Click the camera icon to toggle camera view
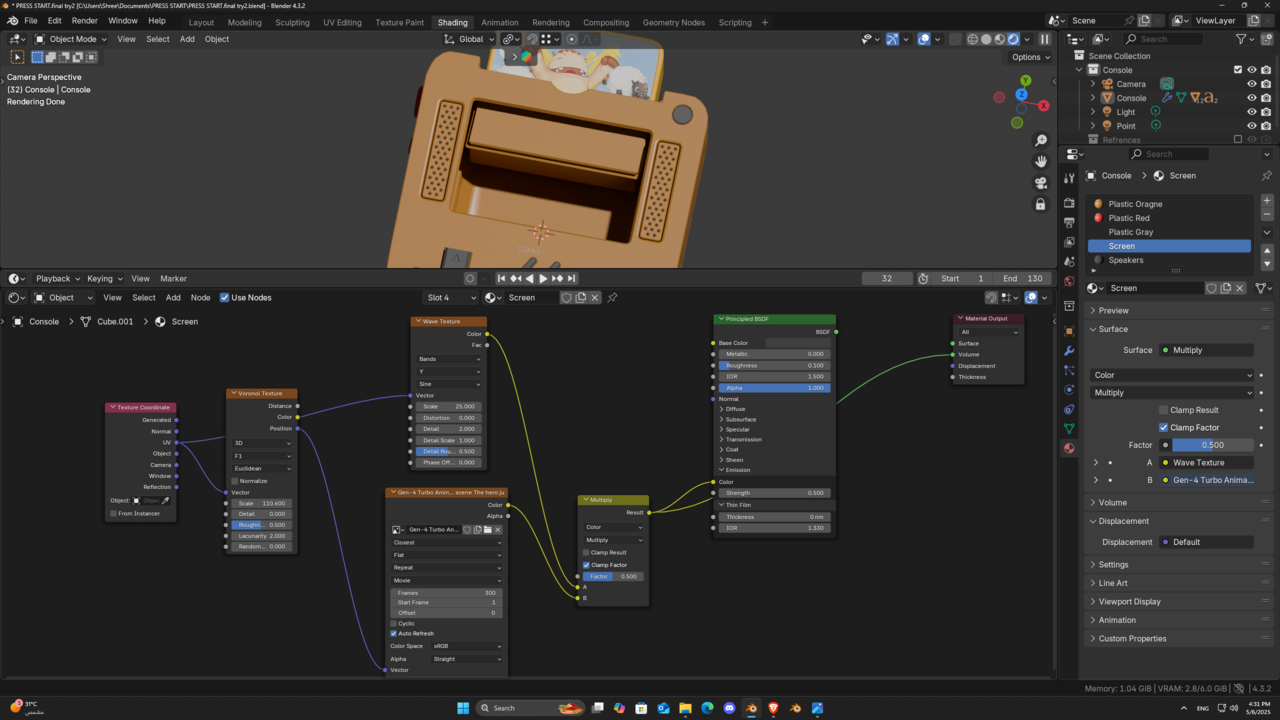 click(1041, 181)
